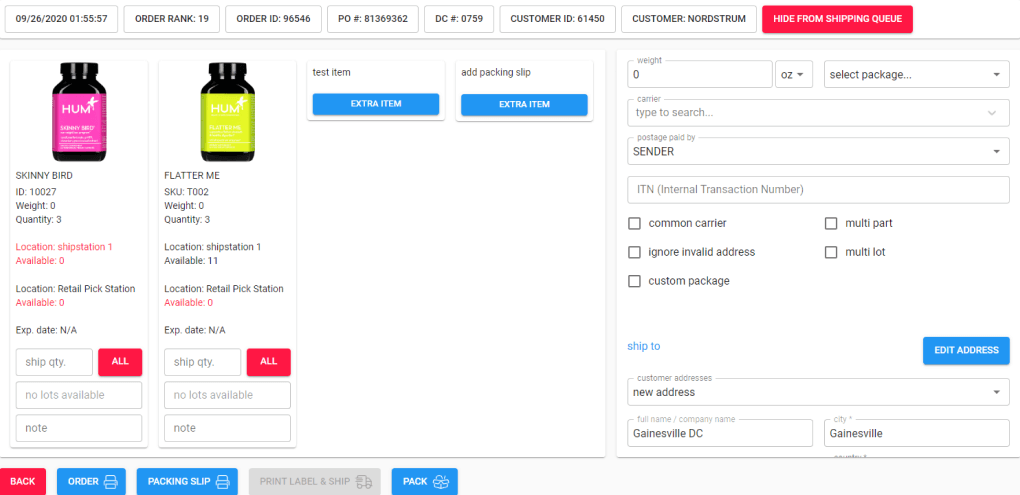The width and height of the screenshot is (1020, 495).
Task: Go BACK using the red button
Action: tap(23, 481)
